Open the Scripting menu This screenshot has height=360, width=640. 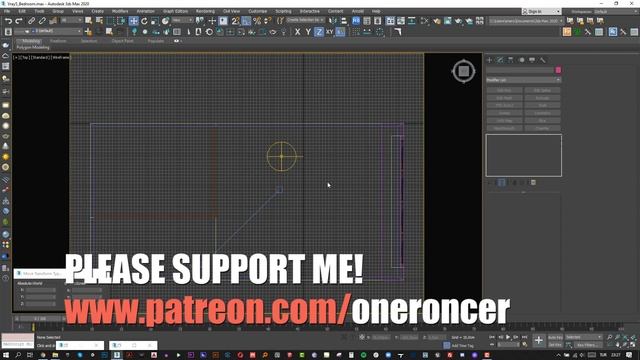pos(283,11)
